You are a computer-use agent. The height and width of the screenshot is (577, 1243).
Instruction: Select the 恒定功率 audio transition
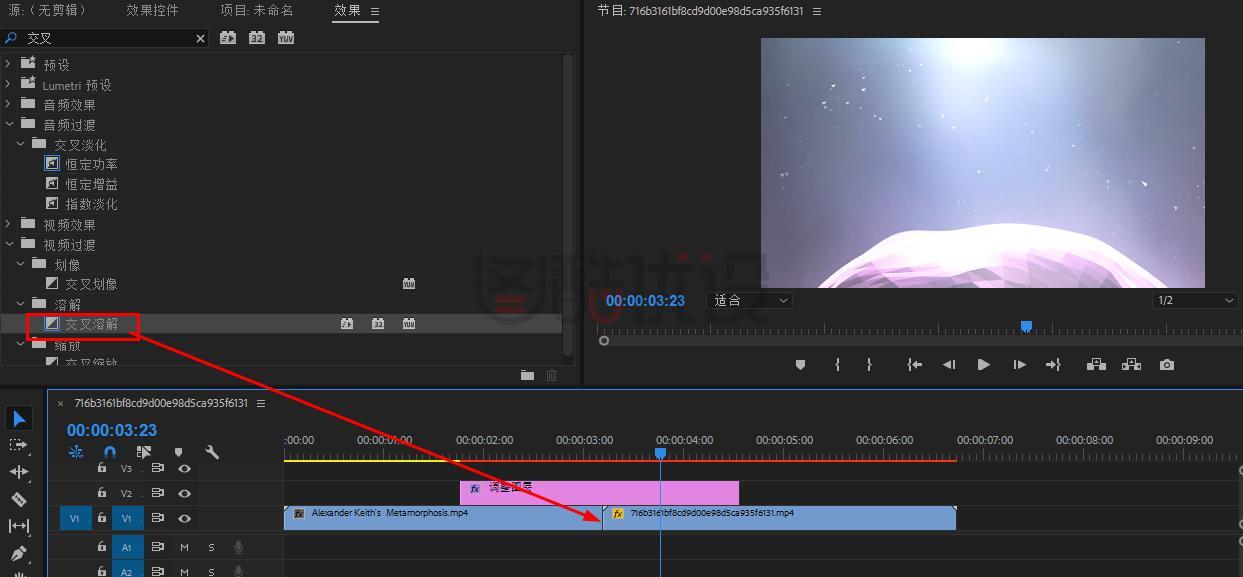click(x=91, y=164)
